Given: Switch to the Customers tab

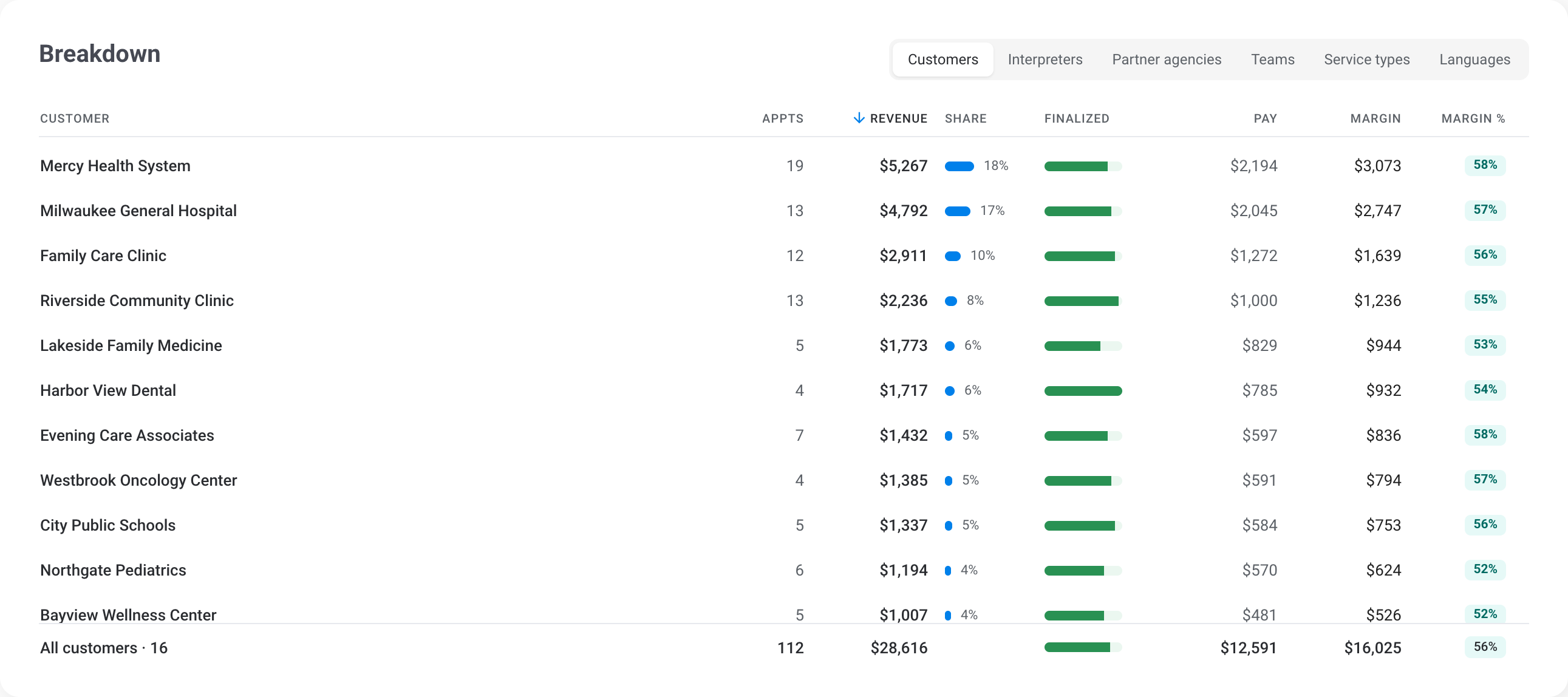Looking at the screenshot, I should [943, 59].
